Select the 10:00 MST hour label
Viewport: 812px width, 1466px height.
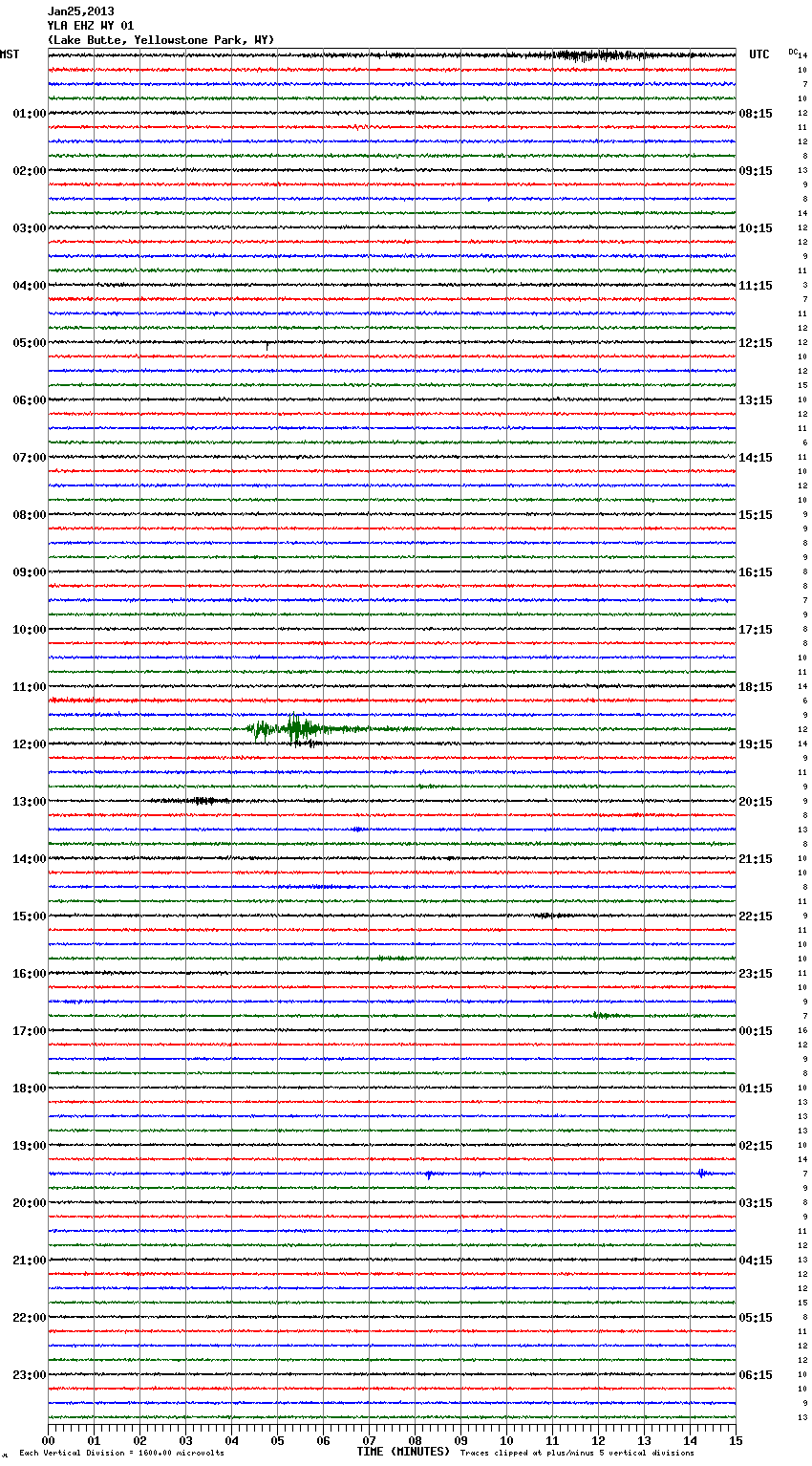(x=30, y=630)
